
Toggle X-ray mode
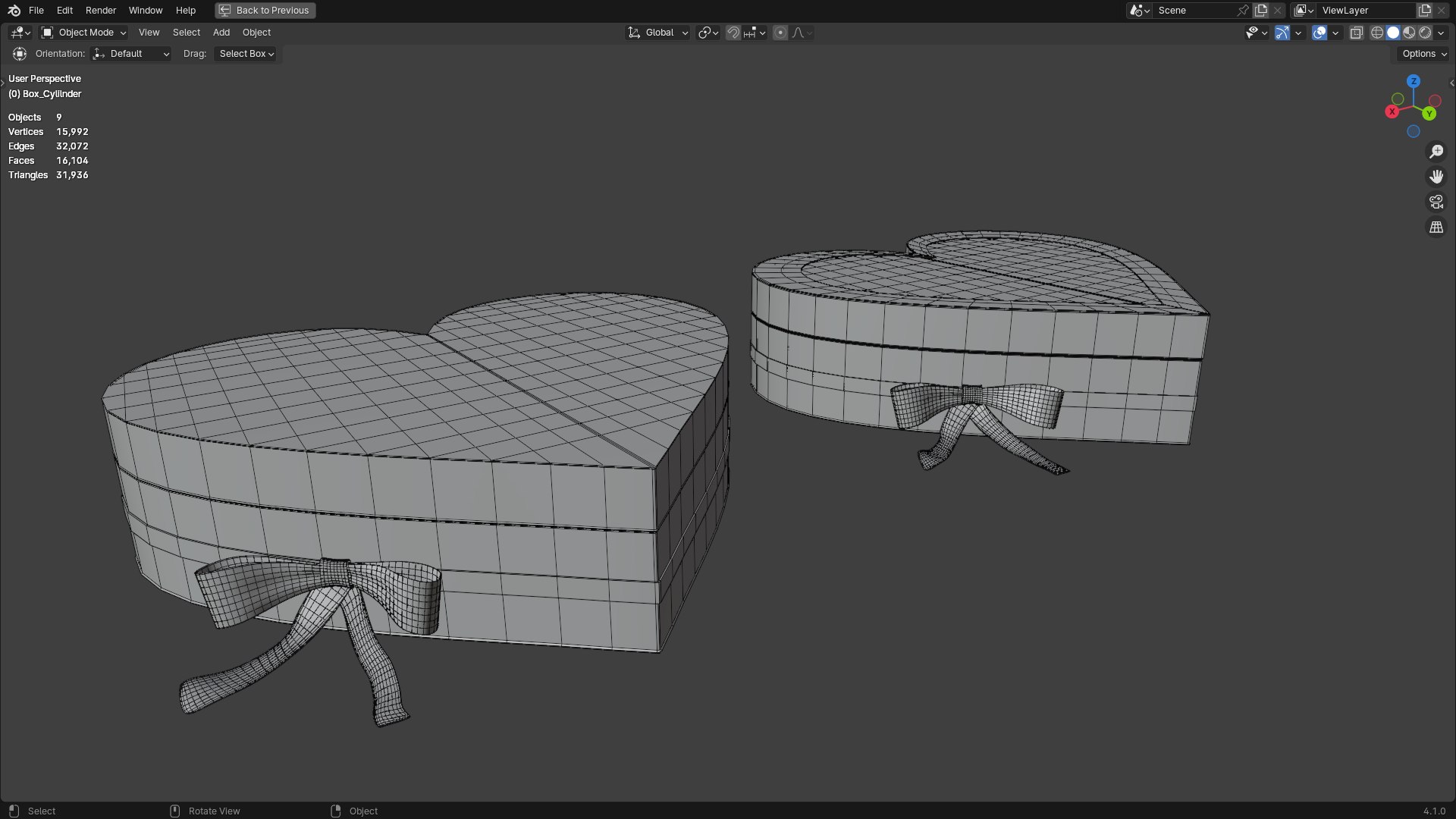click(1357, 33)
